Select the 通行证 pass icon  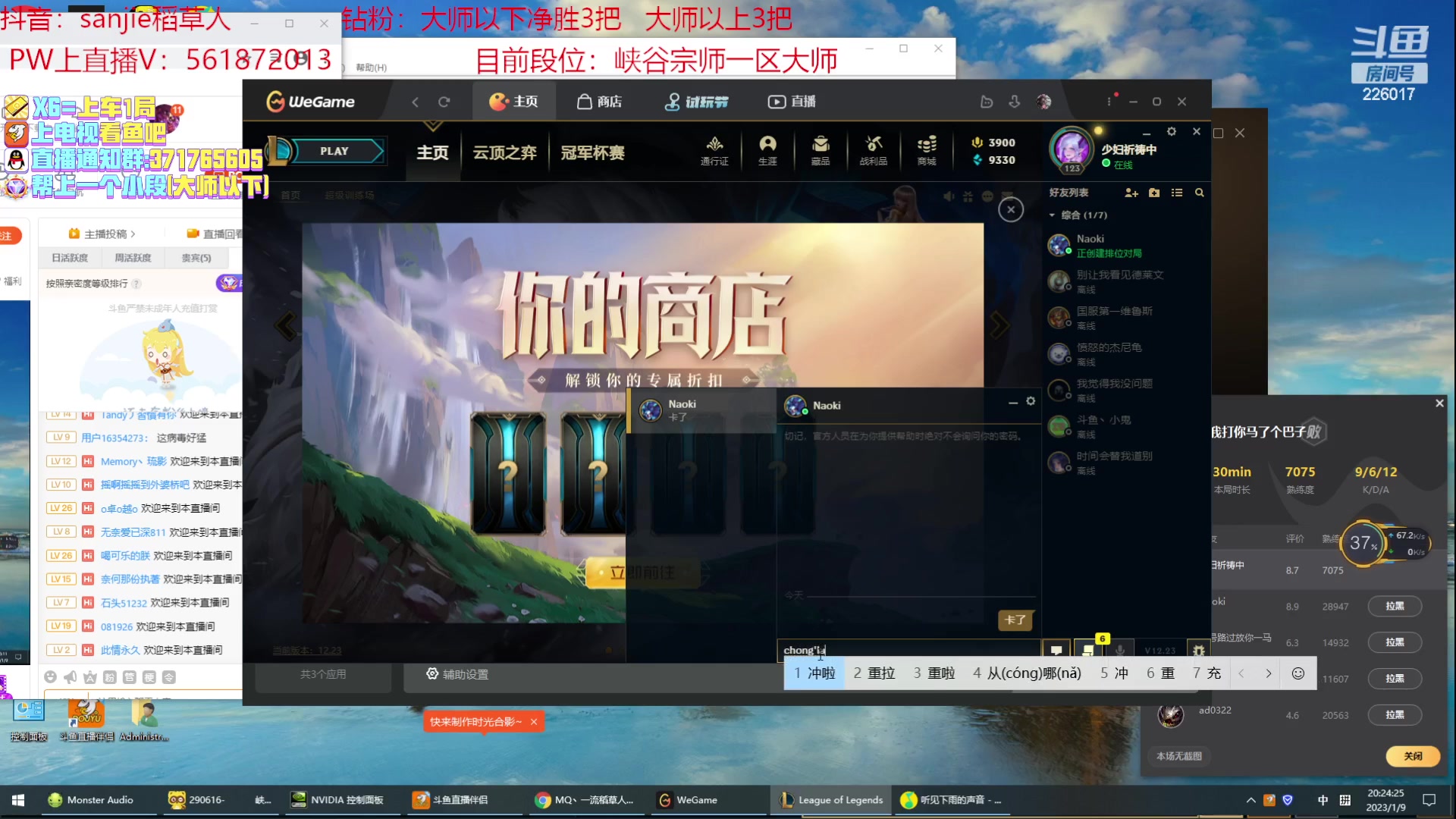coord(714,150)
